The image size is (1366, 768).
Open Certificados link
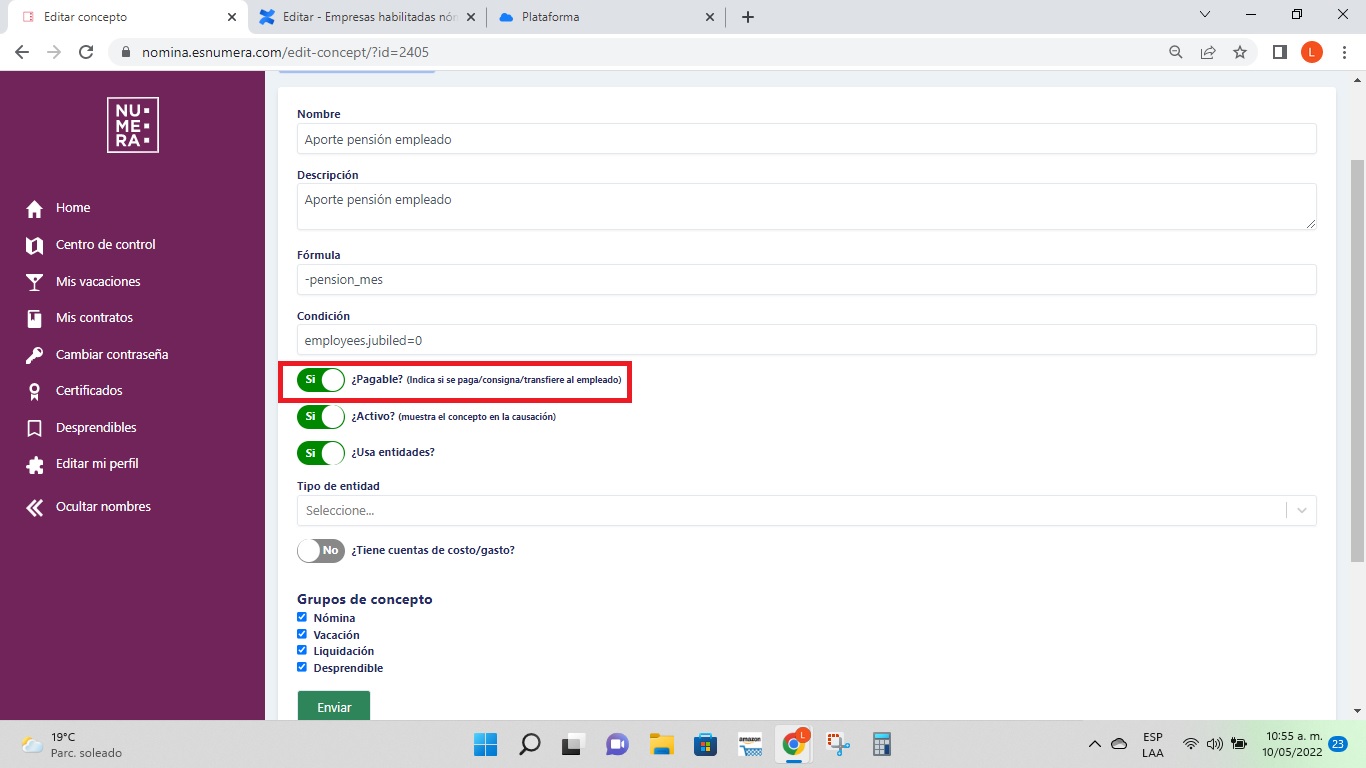coord(89,391)
